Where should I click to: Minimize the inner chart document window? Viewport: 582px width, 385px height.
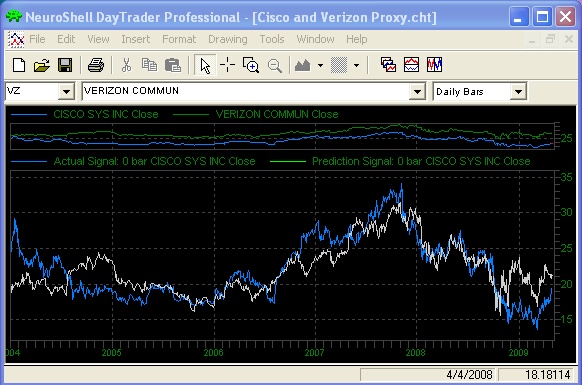532,39
